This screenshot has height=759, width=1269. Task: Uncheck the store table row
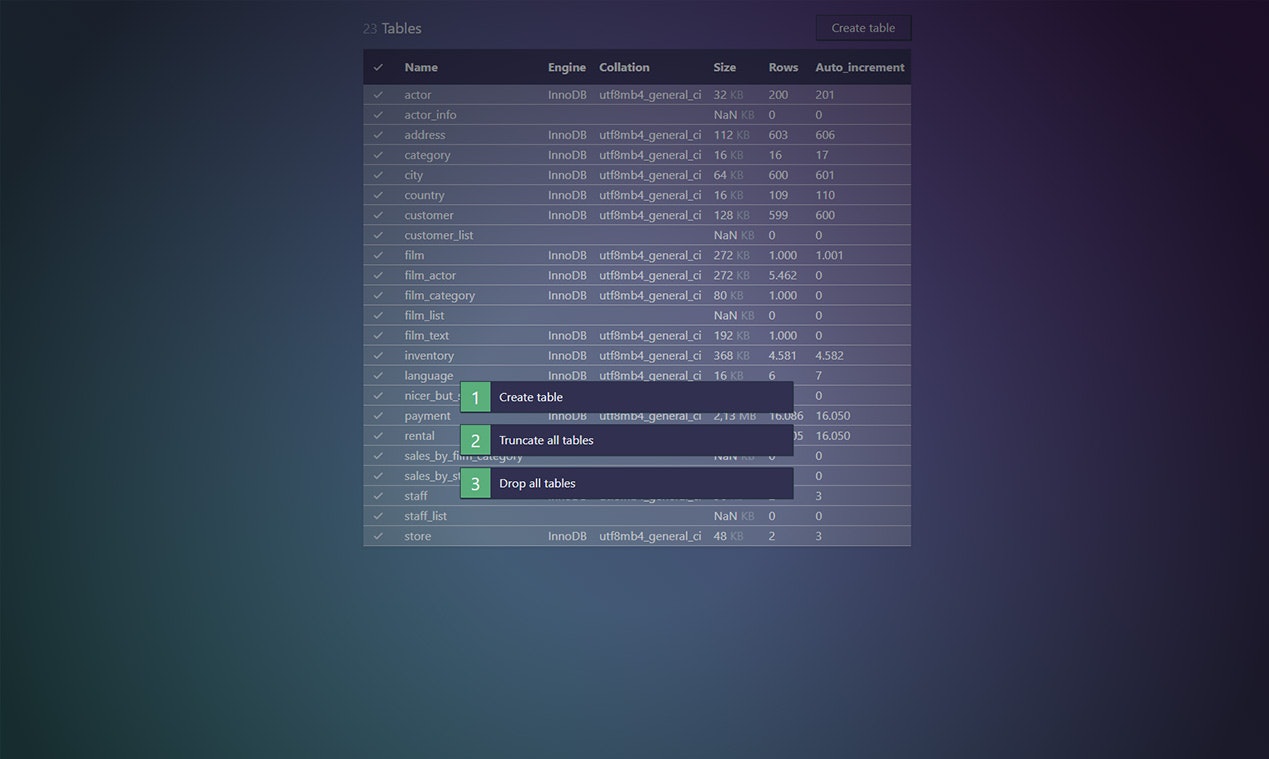pyautogui.click(x=378, y=536)
